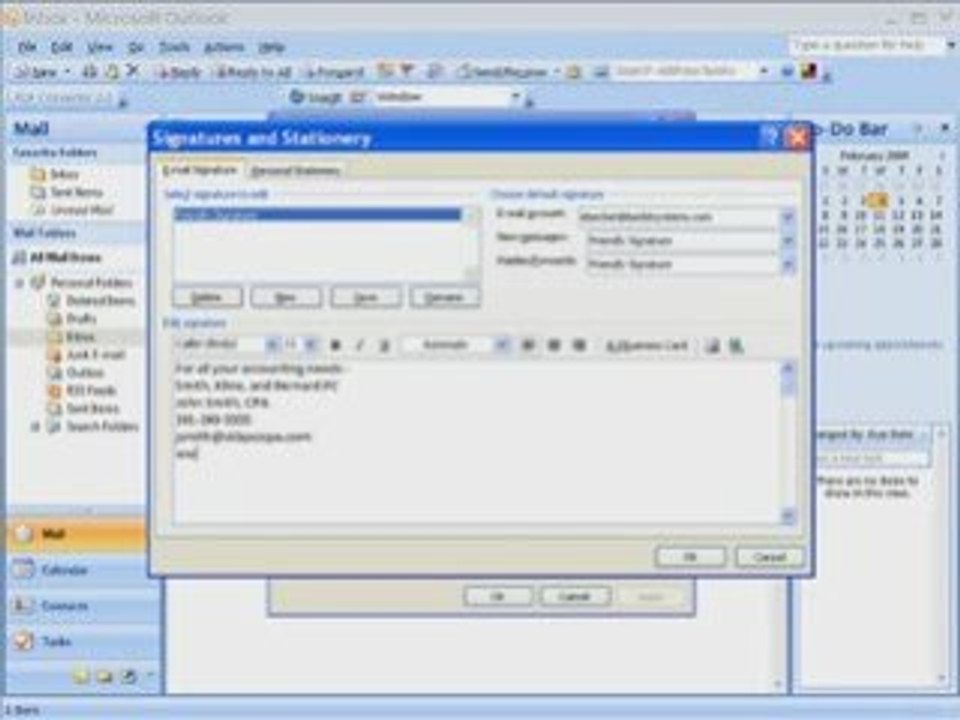Click Cancel in Signatures and Stationery dialog
Image resolution: width=960 pixels, height=720 pixels.
pos(770,557)
